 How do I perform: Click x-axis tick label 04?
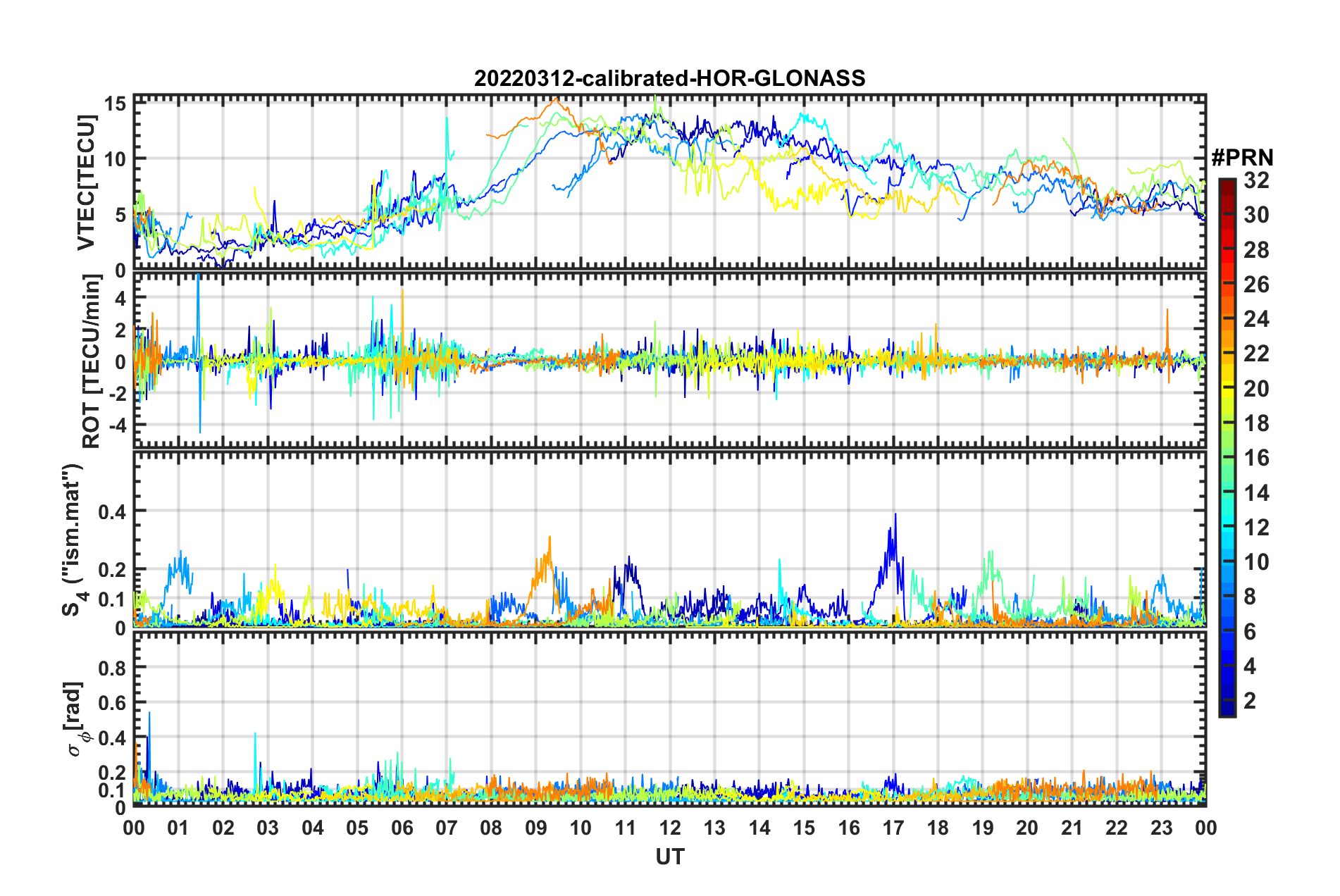point(313,828)
